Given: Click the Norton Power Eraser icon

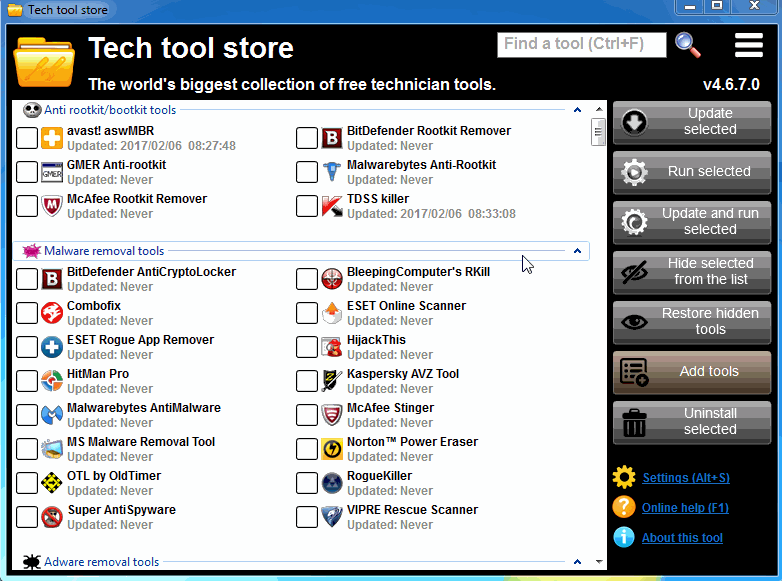Looking at the screenshot, I should click(x=332, y=449).
